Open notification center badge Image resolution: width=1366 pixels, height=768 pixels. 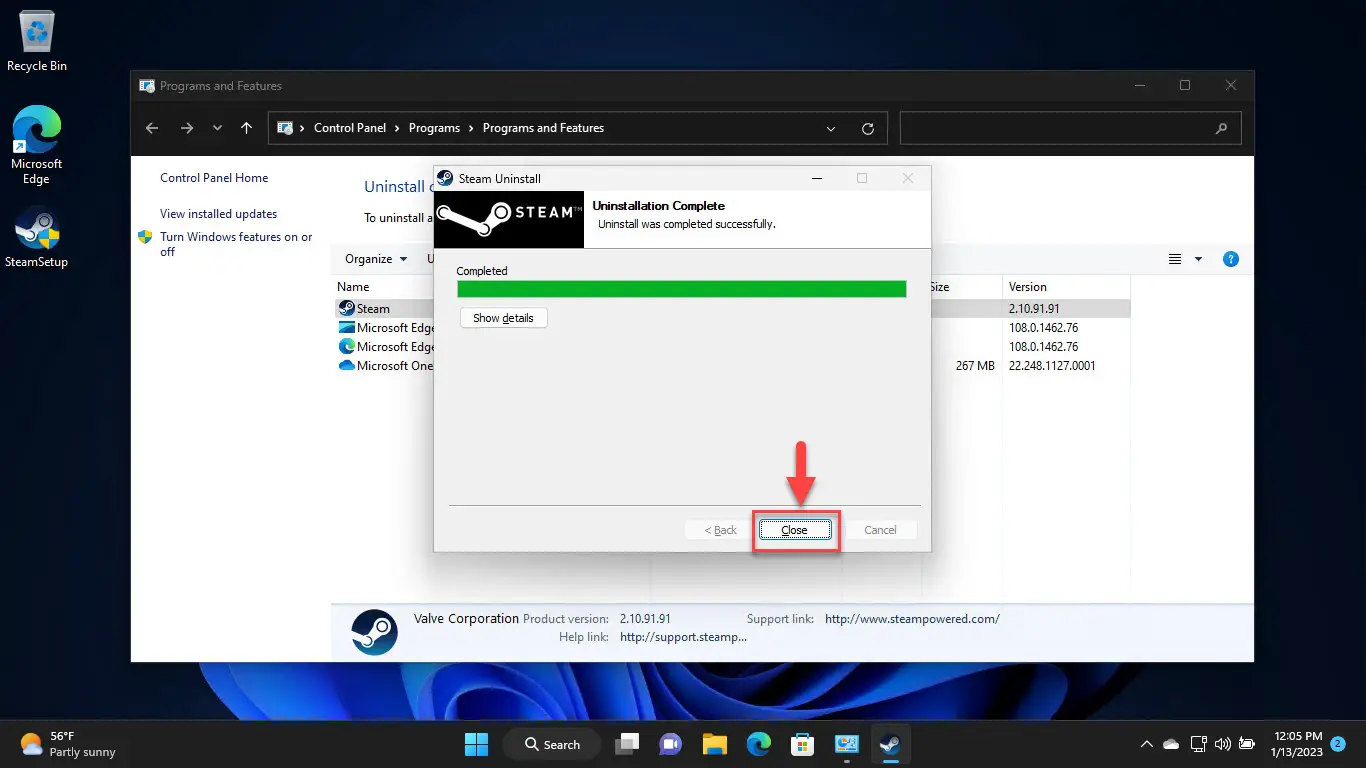1337,743
